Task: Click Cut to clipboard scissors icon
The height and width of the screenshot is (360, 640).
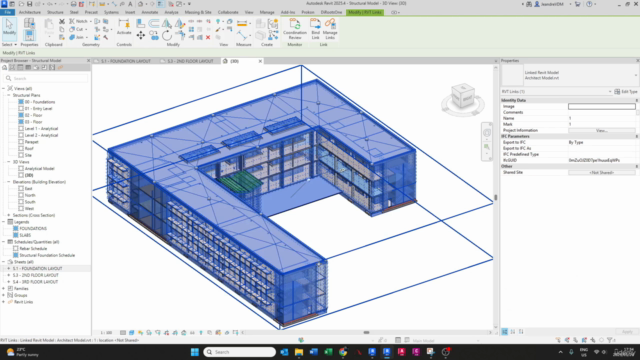Action: (x=62, y=21)
